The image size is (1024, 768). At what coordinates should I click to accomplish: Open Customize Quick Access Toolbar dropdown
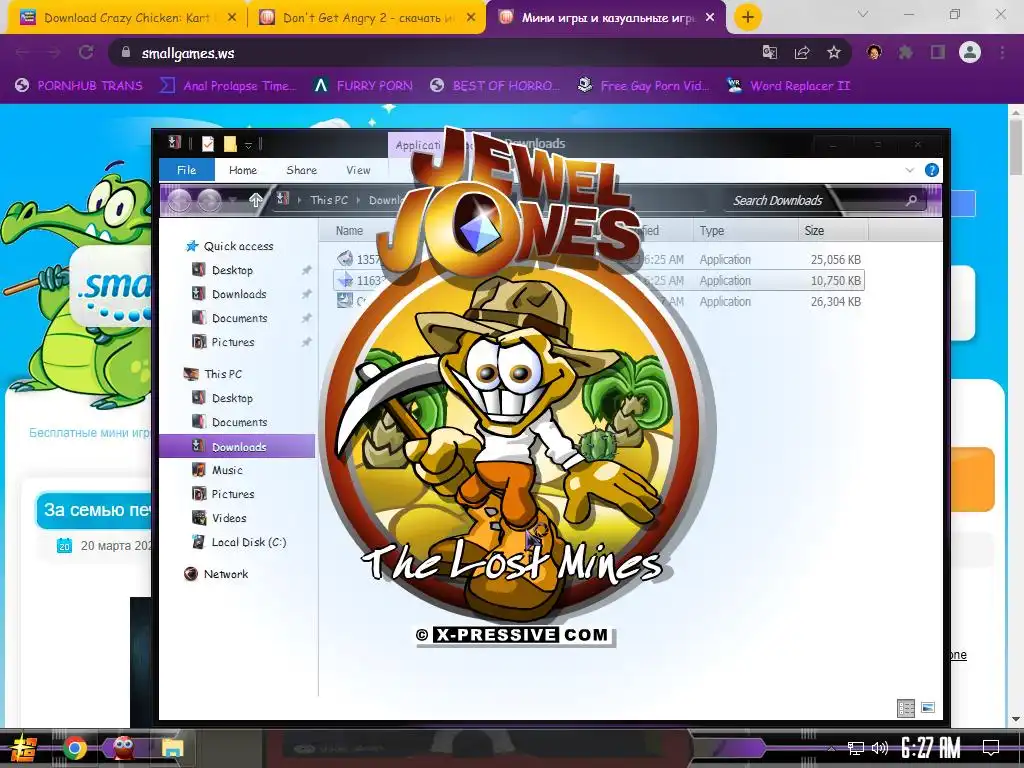coord(248,144)
